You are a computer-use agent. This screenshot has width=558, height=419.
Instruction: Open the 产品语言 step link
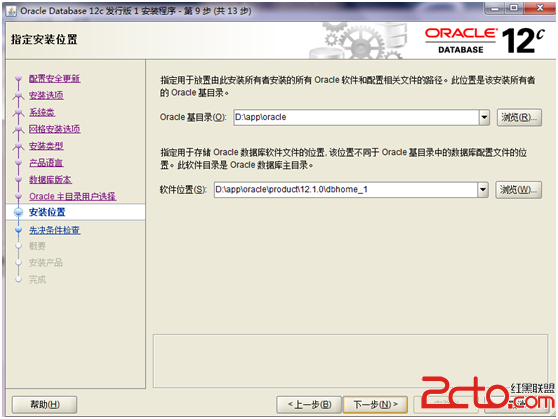46,163
